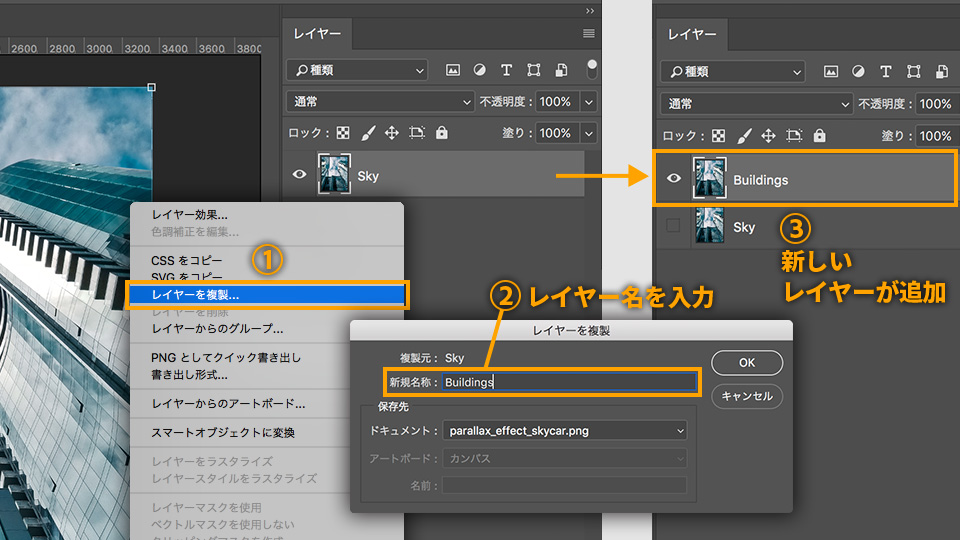This screenshot has height=540, width=960.
Task: Click type layer filter icon in left panel
Action: [x=506, y=70]
